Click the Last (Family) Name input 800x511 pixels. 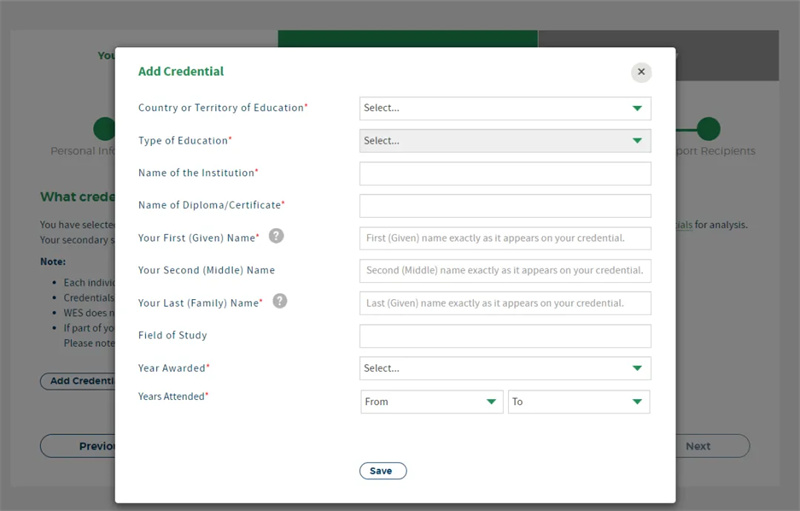click(x=504, y=303)
